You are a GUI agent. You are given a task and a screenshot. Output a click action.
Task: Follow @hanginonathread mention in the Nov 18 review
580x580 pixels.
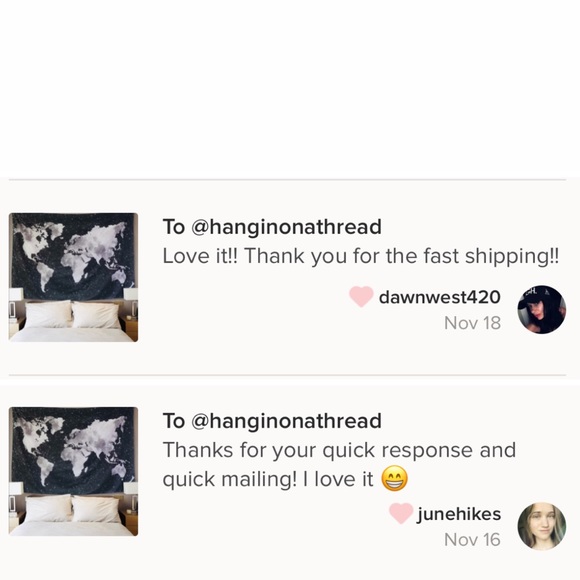tap(286, 227)
